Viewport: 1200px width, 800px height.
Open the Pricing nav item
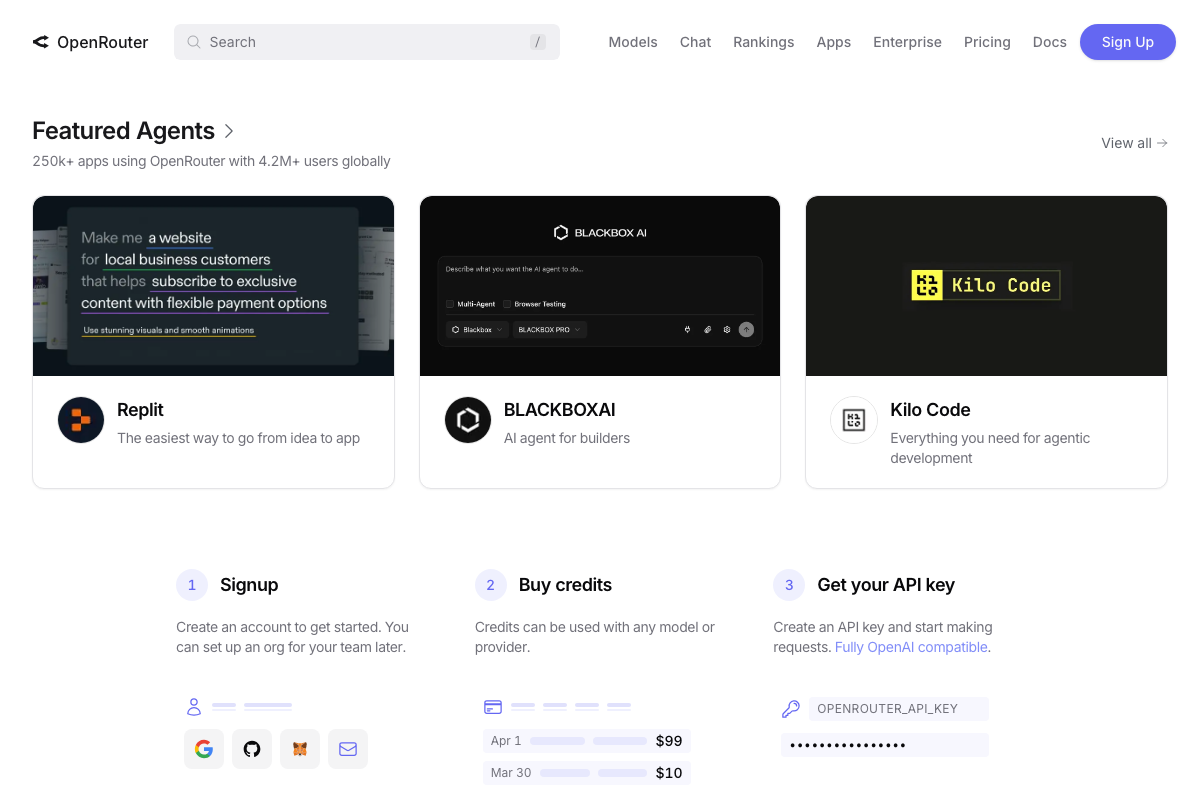coord(987,42)
